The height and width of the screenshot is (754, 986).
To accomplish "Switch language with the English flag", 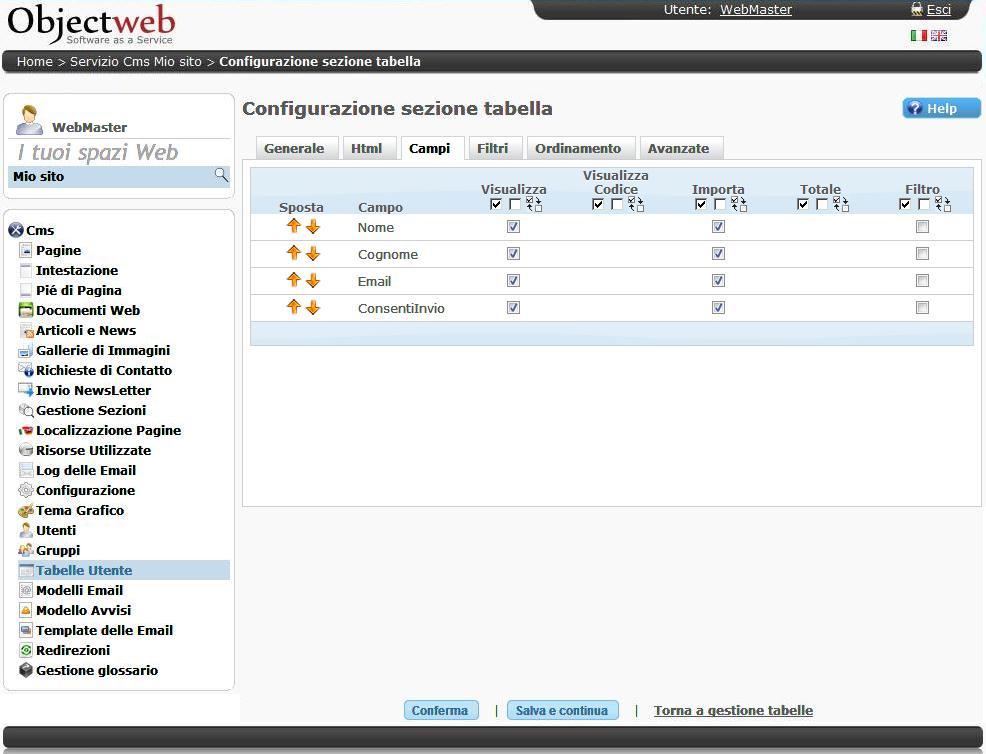I will click(939, 36).
